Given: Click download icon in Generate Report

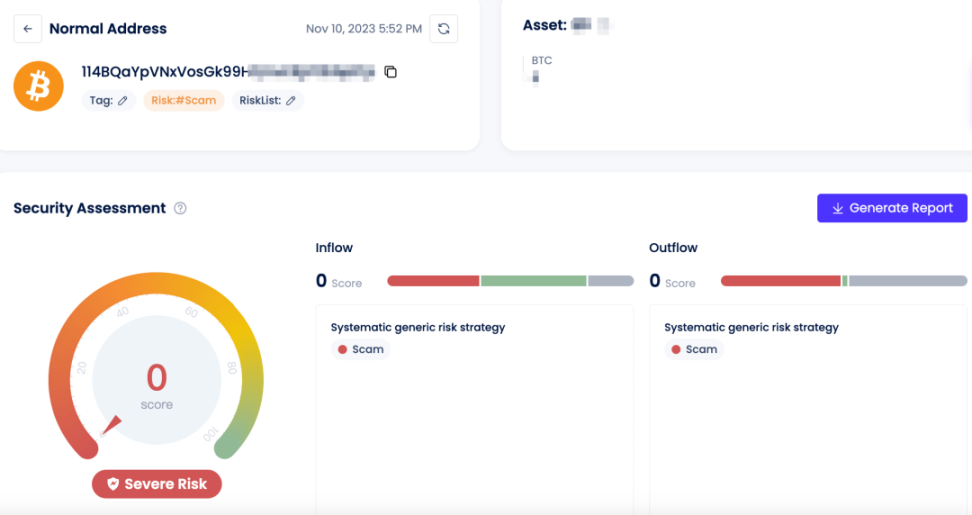Looking at the screenshot, I should point(838,209).
